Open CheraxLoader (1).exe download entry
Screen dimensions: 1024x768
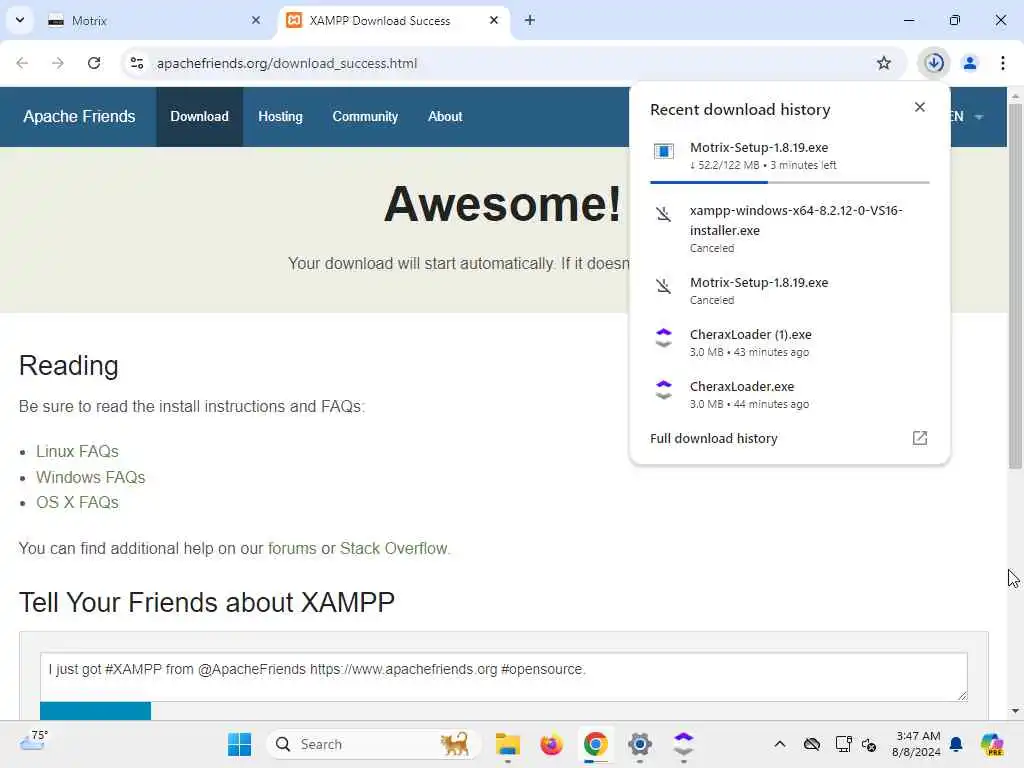pos(790,342)
